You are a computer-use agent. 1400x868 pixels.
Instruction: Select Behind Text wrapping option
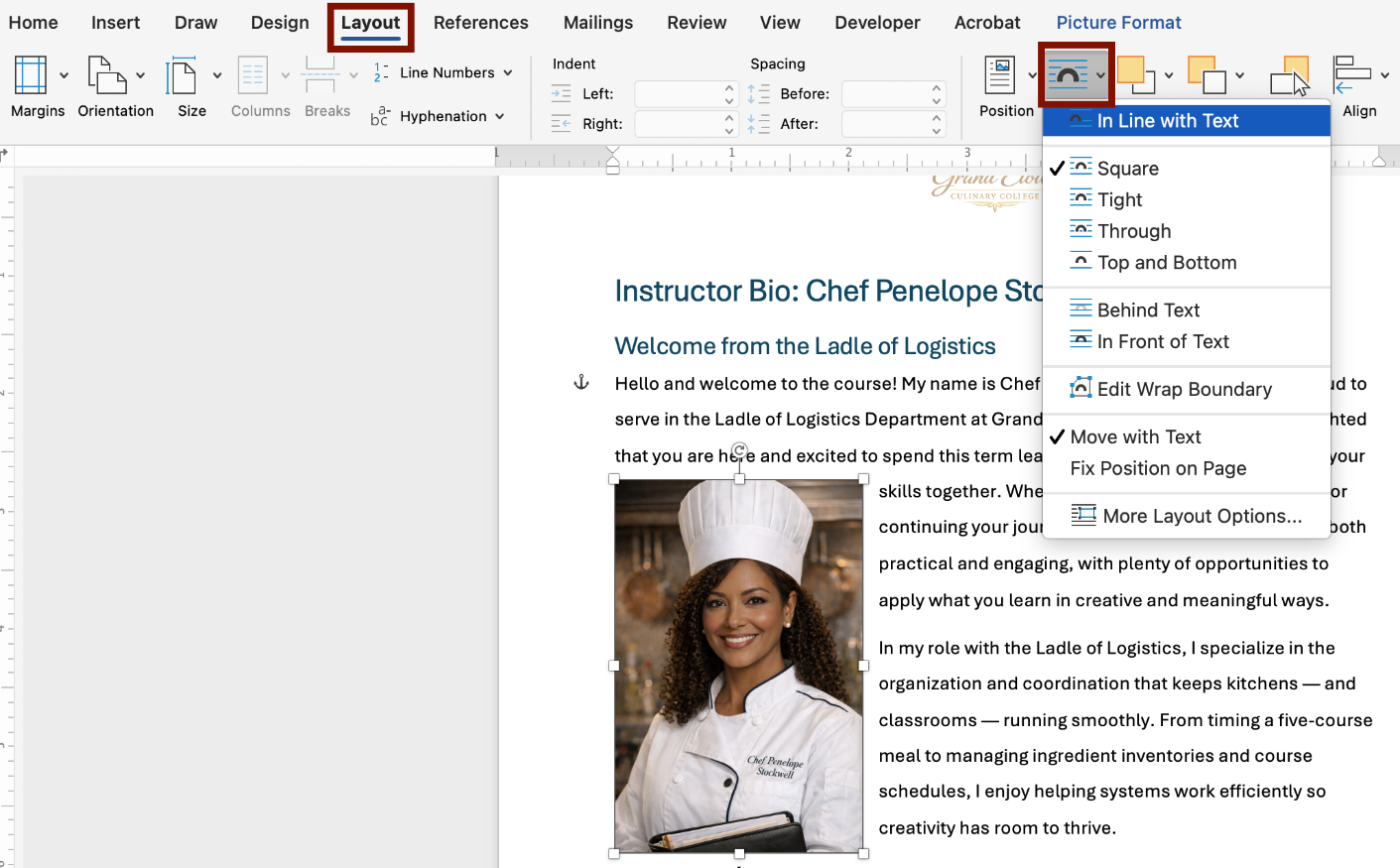pos(1146,309)
